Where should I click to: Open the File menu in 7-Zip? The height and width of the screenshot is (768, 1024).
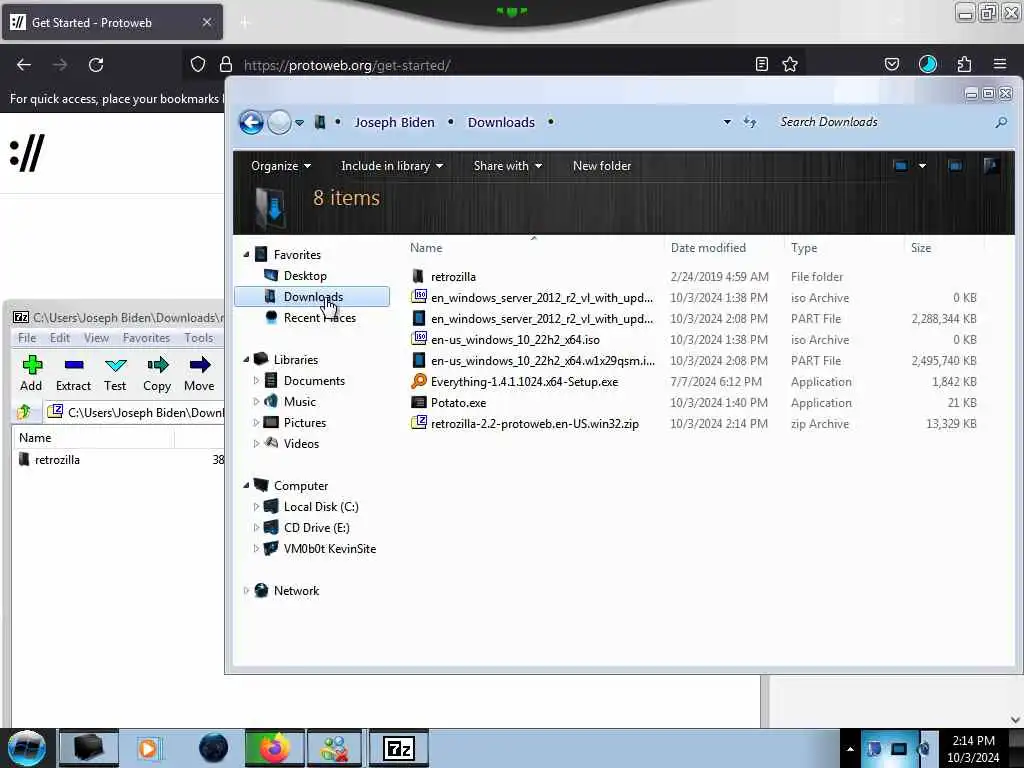tap(27, 338)
